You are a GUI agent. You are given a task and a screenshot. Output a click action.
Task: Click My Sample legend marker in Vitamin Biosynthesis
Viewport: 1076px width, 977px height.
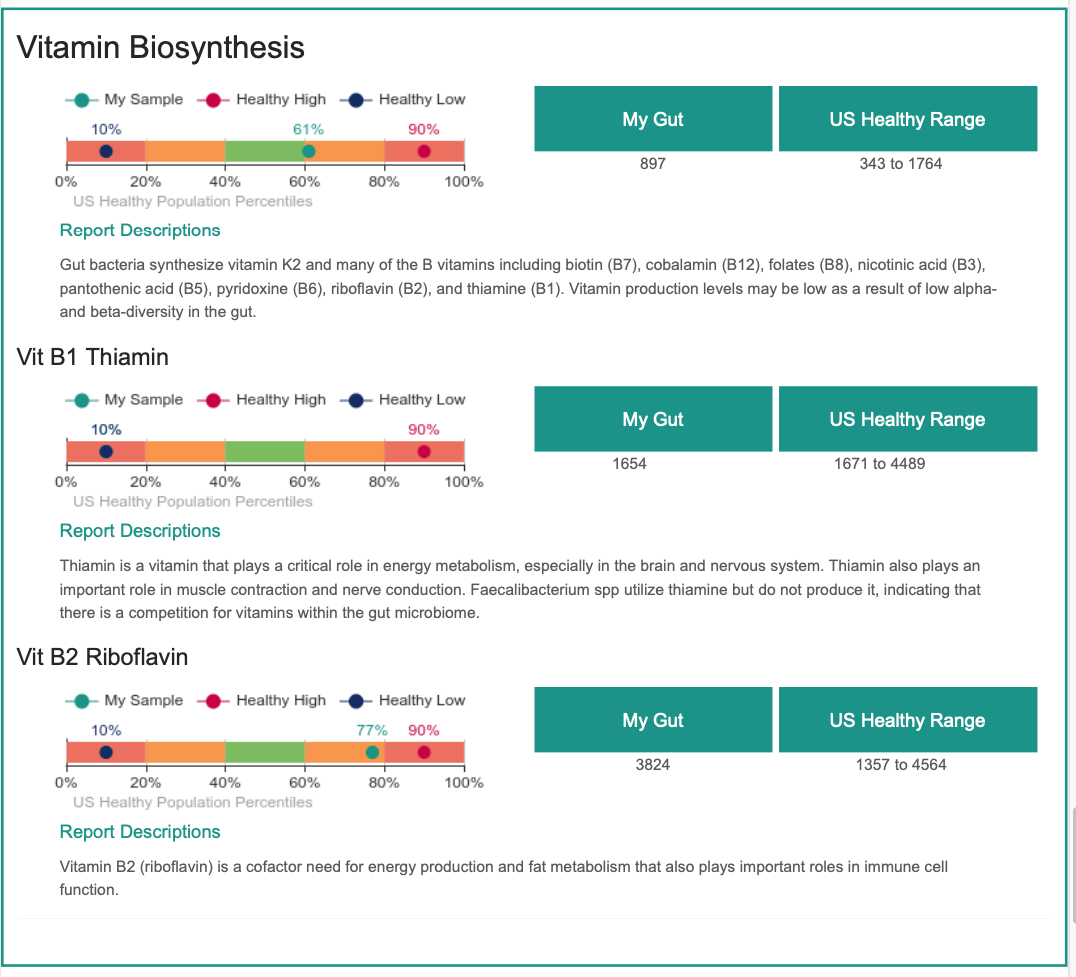[82, 100]
